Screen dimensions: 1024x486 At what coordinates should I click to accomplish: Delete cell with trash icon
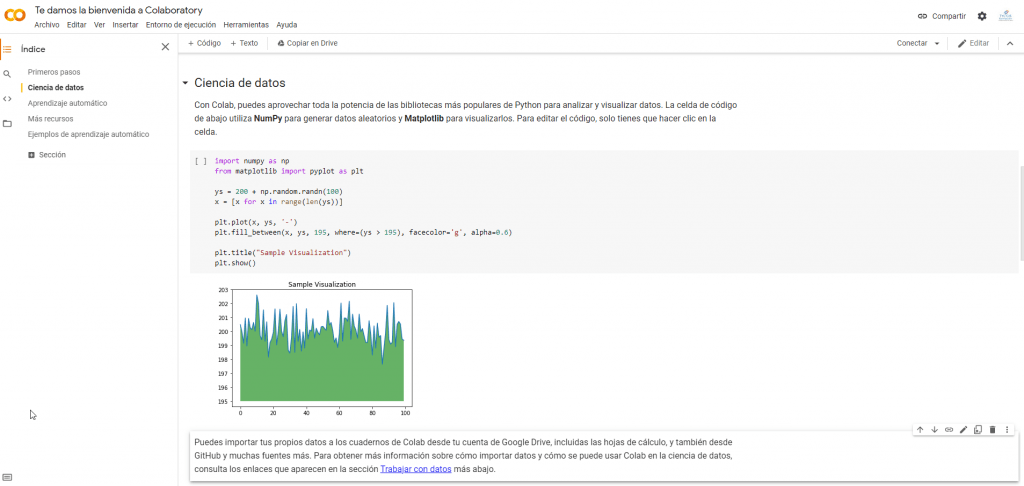tap(993, 429)
